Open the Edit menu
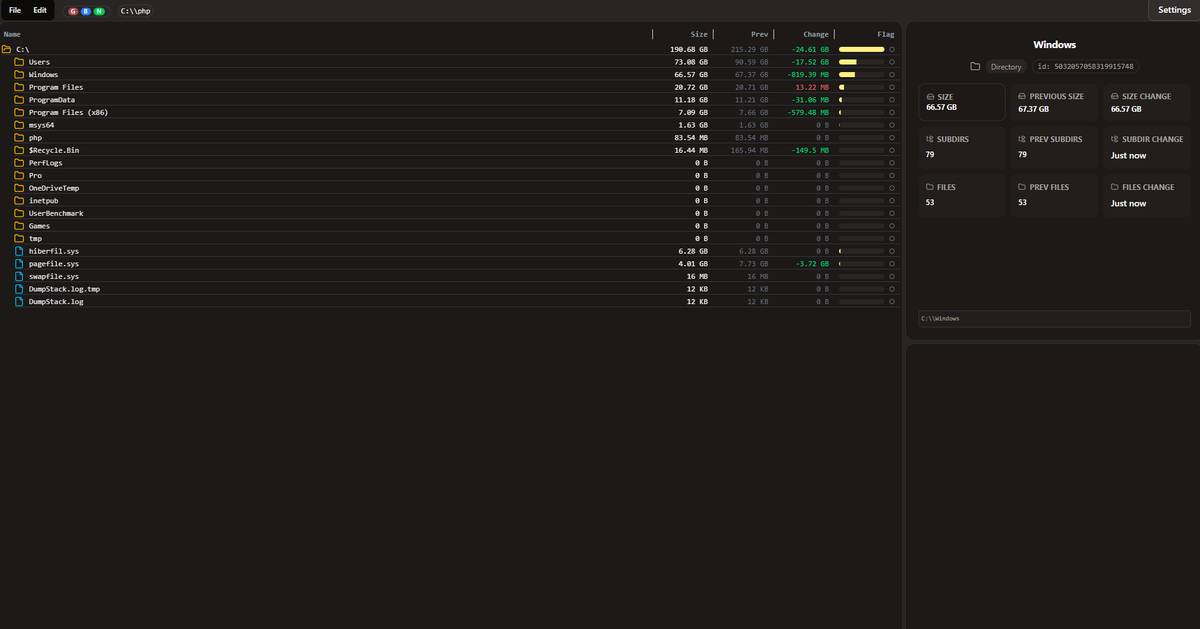 tap(40, 10)
